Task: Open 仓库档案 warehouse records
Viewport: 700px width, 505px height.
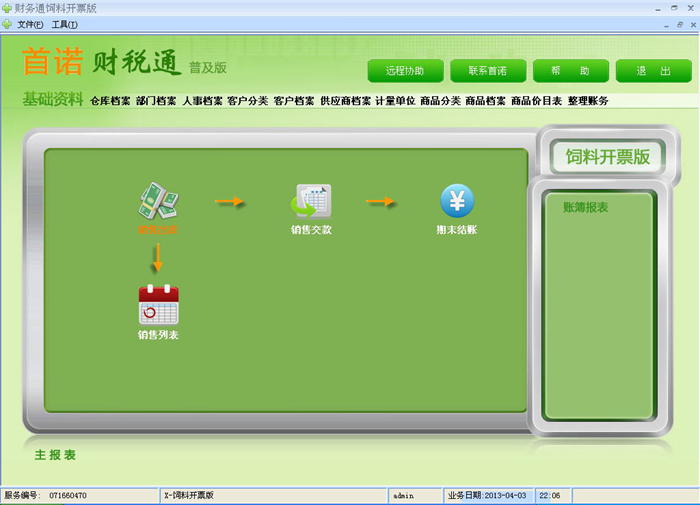Action: (x=110, y=101)
